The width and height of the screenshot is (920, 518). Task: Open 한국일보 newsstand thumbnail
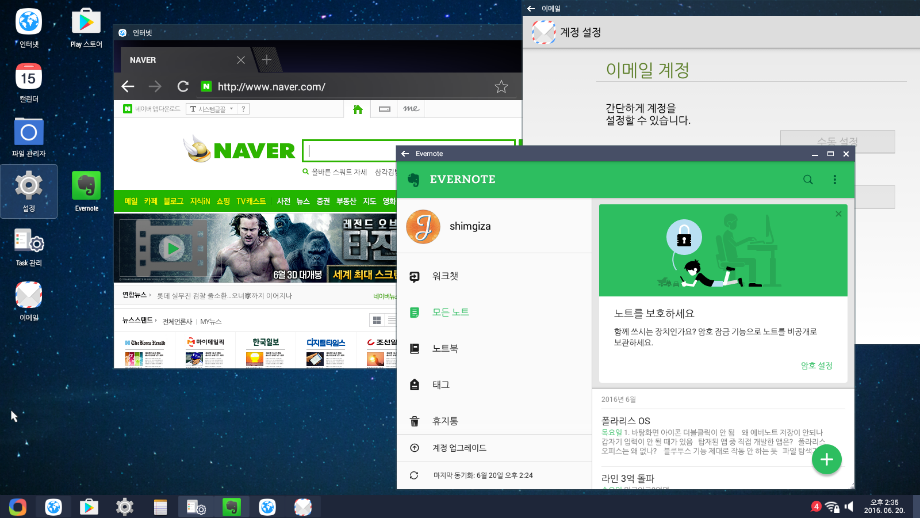(x=265, y=352)
